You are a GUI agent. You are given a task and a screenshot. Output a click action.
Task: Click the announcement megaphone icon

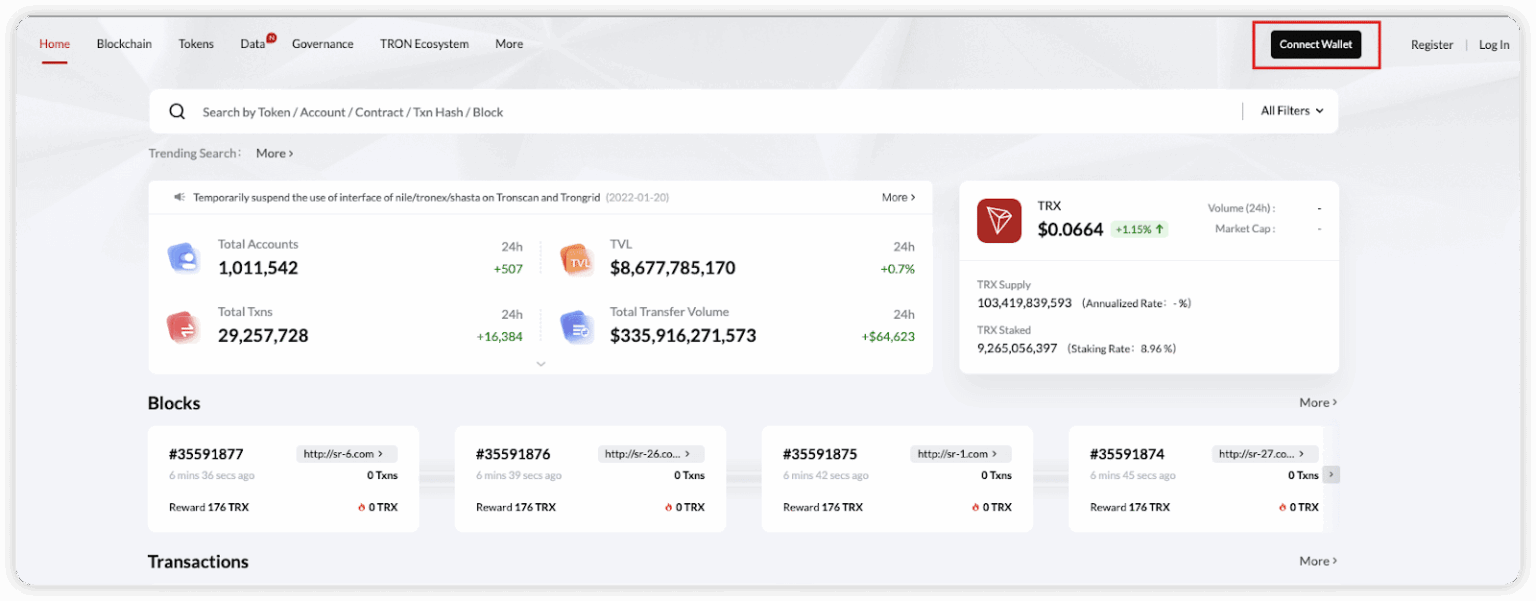179,197
